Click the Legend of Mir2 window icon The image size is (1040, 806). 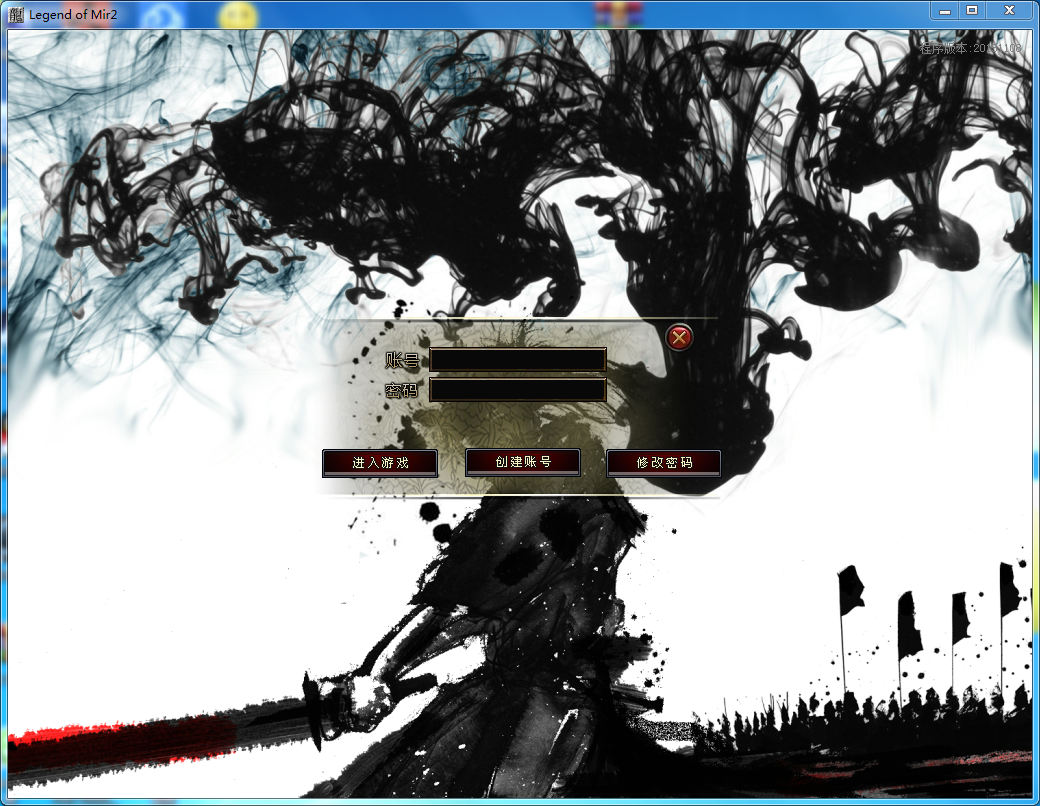16,14
